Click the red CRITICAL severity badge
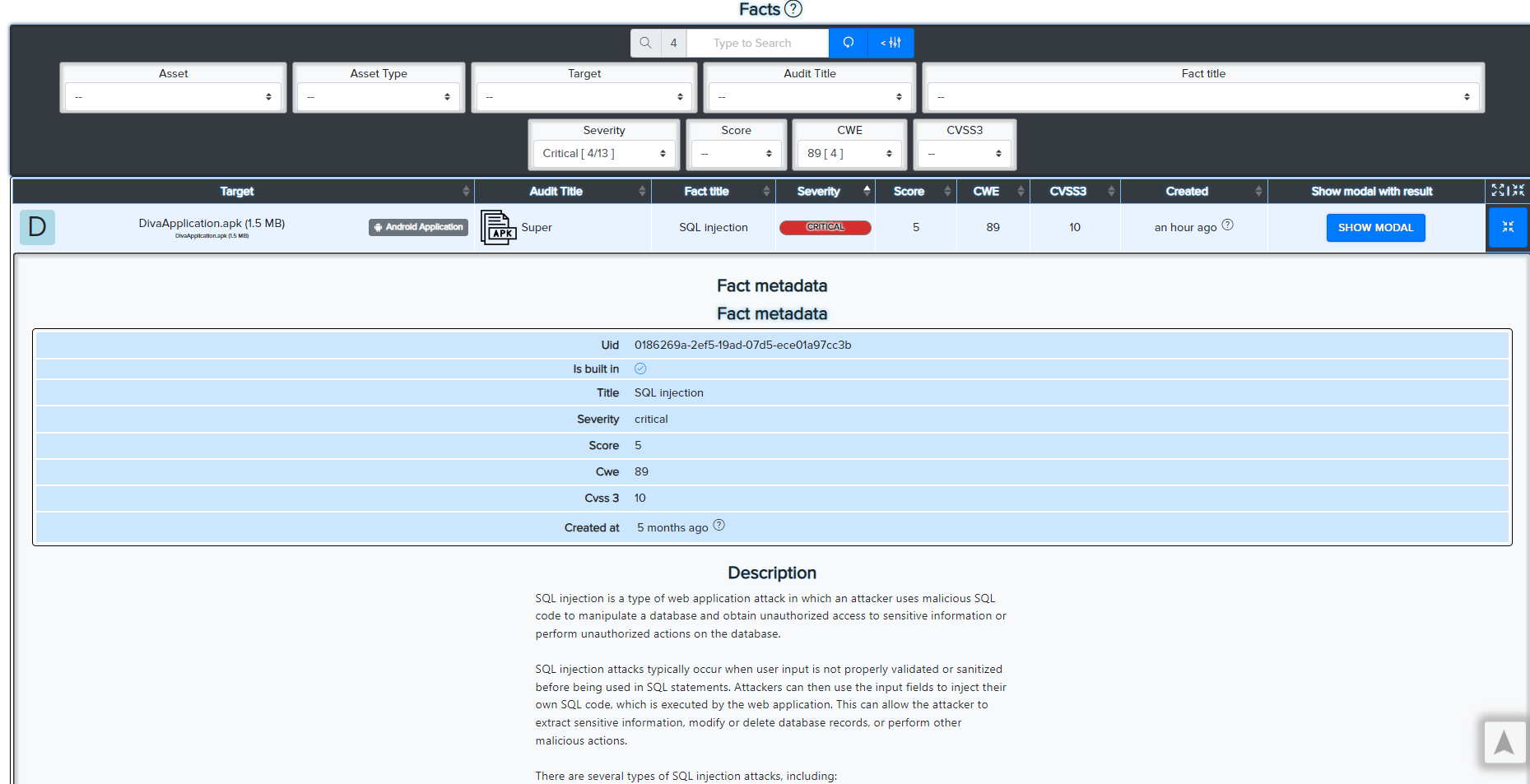Image resolution: width=1530 pixels, height=784 pixels. pyautogui.click(x=825, y=227)
